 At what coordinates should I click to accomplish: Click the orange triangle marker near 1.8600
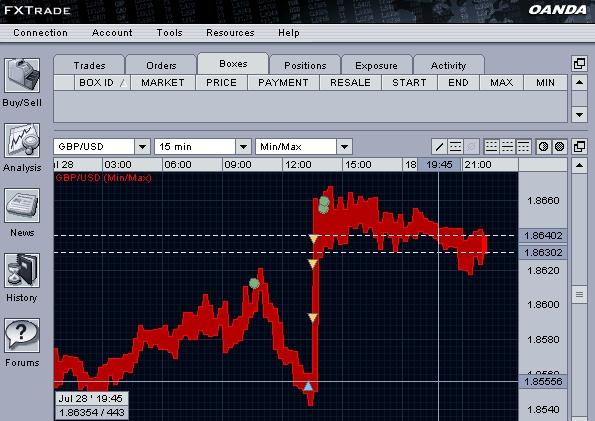312,317
